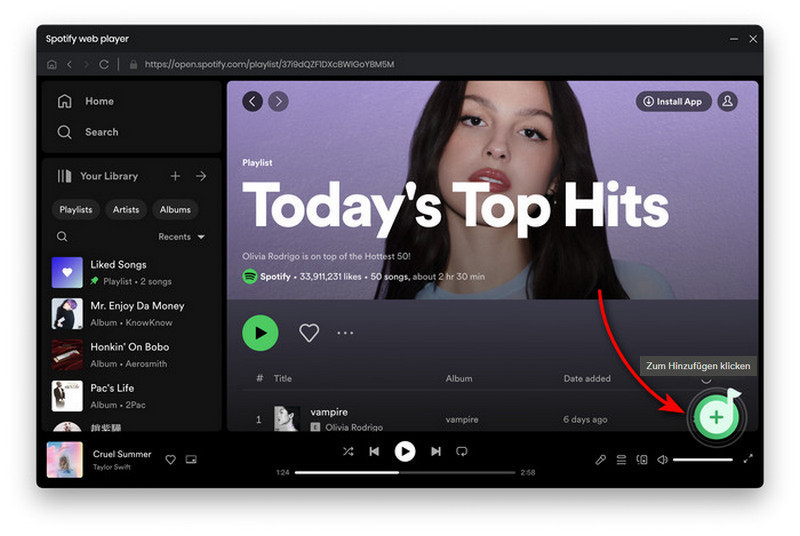Open Pac's Life album
800x536 pixels.
pos(133,396)
